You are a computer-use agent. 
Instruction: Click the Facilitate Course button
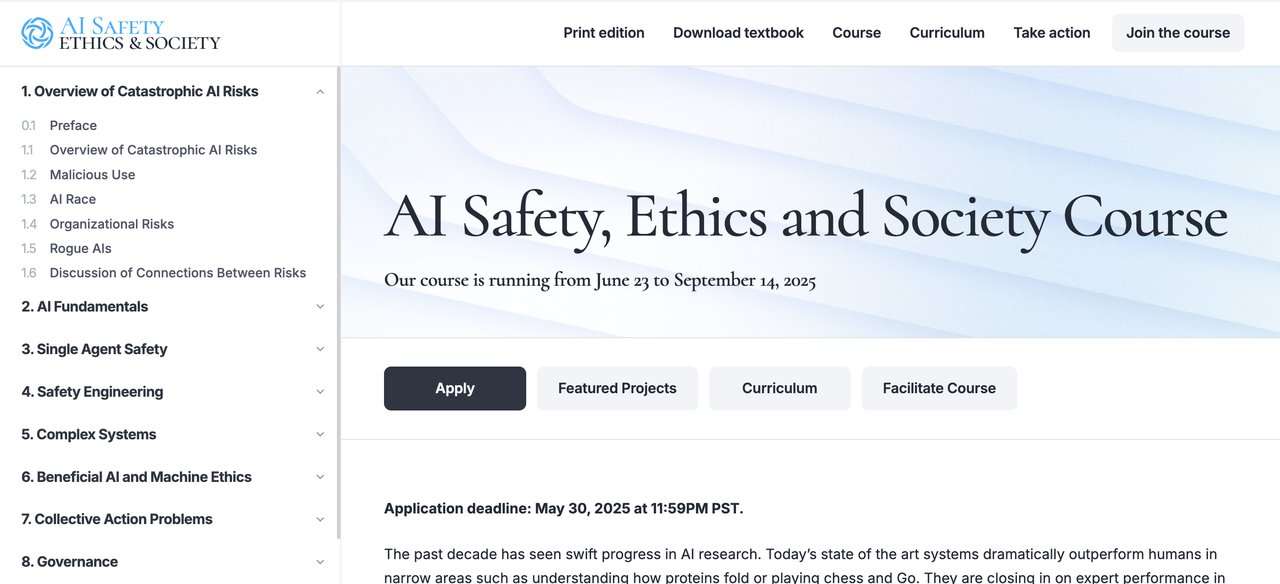point(939,388)
